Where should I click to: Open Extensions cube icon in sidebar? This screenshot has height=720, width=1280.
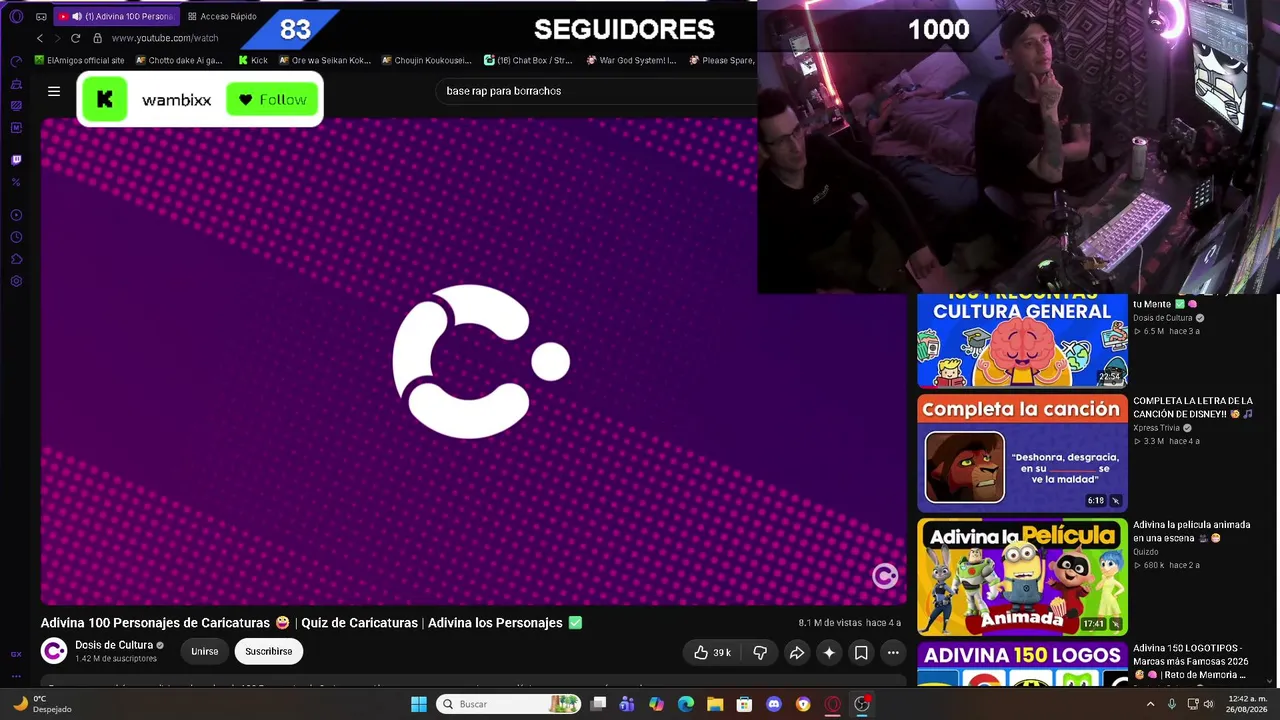point(16,259)
